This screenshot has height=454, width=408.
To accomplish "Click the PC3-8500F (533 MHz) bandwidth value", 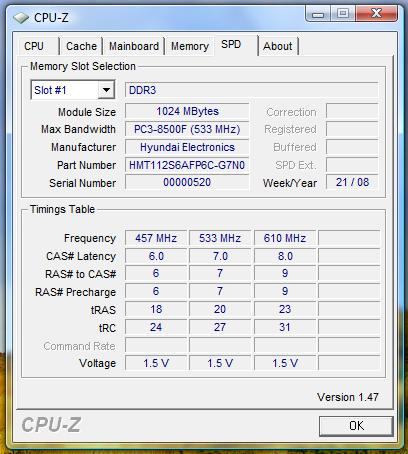I will [x=187, y=129].
